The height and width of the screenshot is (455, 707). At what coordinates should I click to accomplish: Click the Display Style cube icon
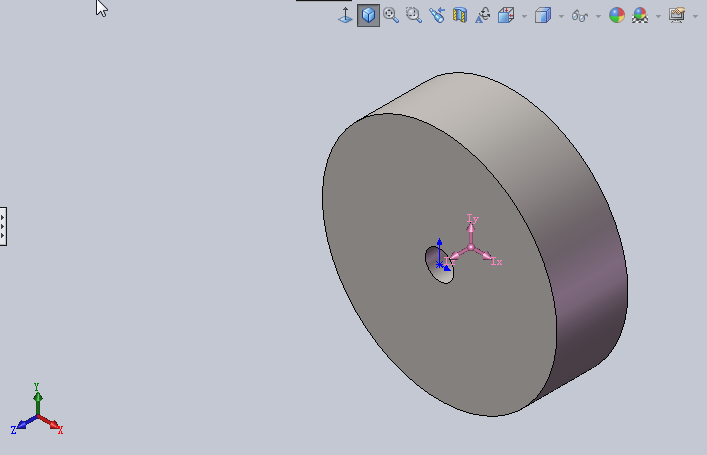[543, 15]
